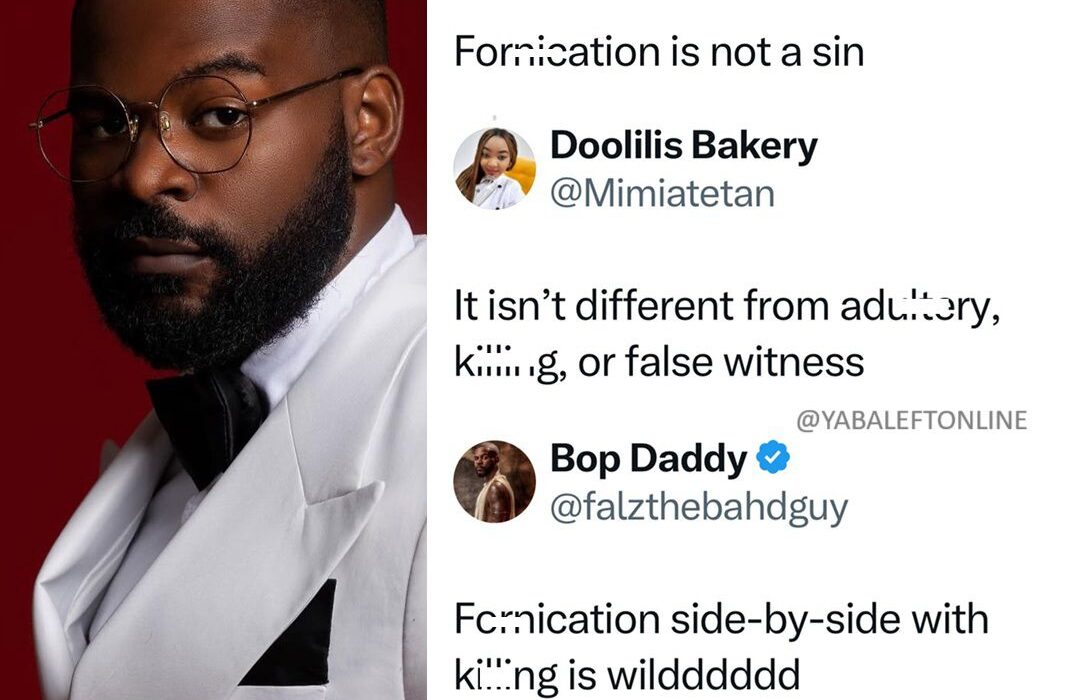Click the @YABALEFTONLINE watermark
Viewport: 1073px width, 700px height.
click(912, 419)
